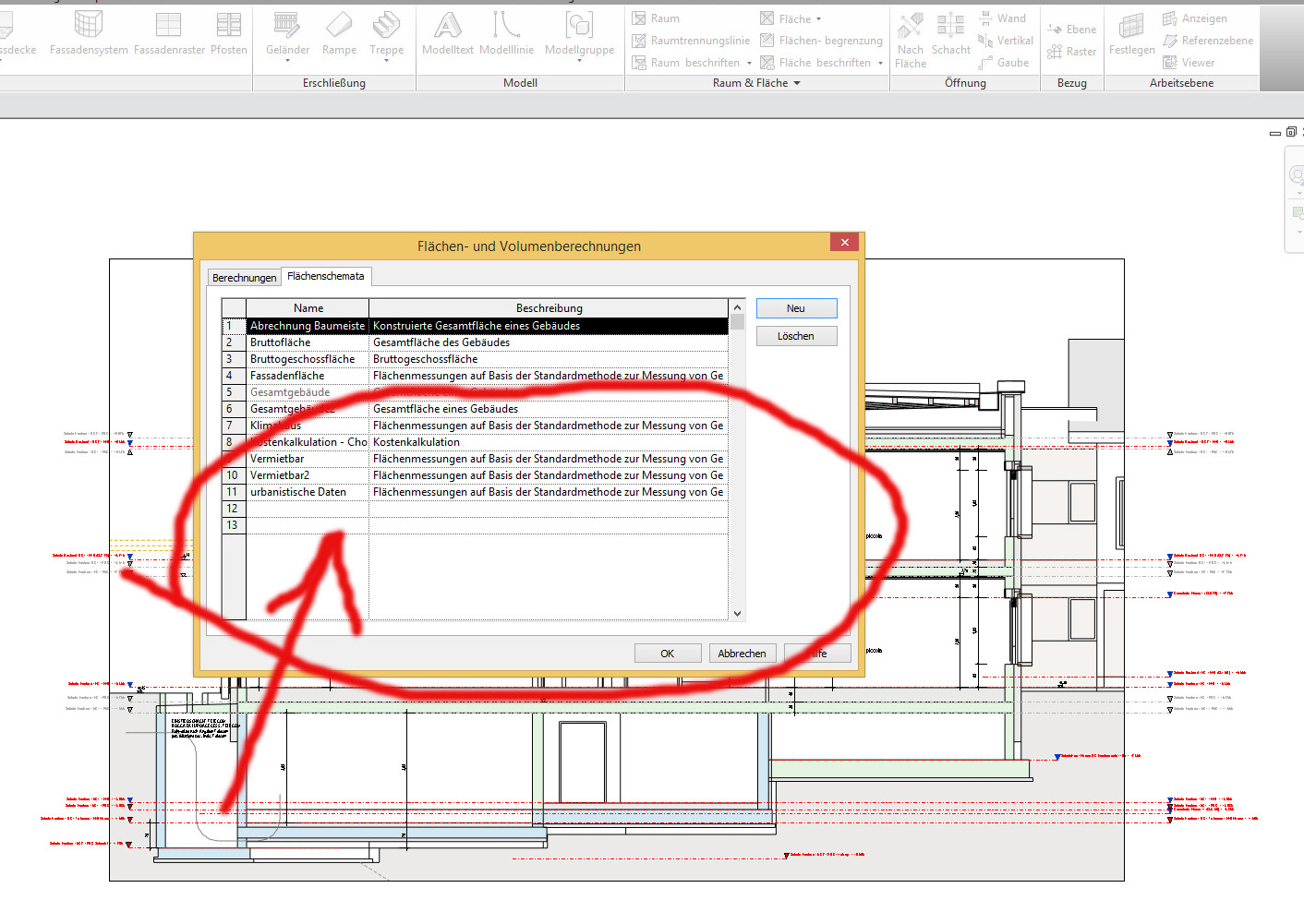This screenshot has height=924, width=1304.
Task: Select the Fassadenraster tool
Action: [169, 34]
